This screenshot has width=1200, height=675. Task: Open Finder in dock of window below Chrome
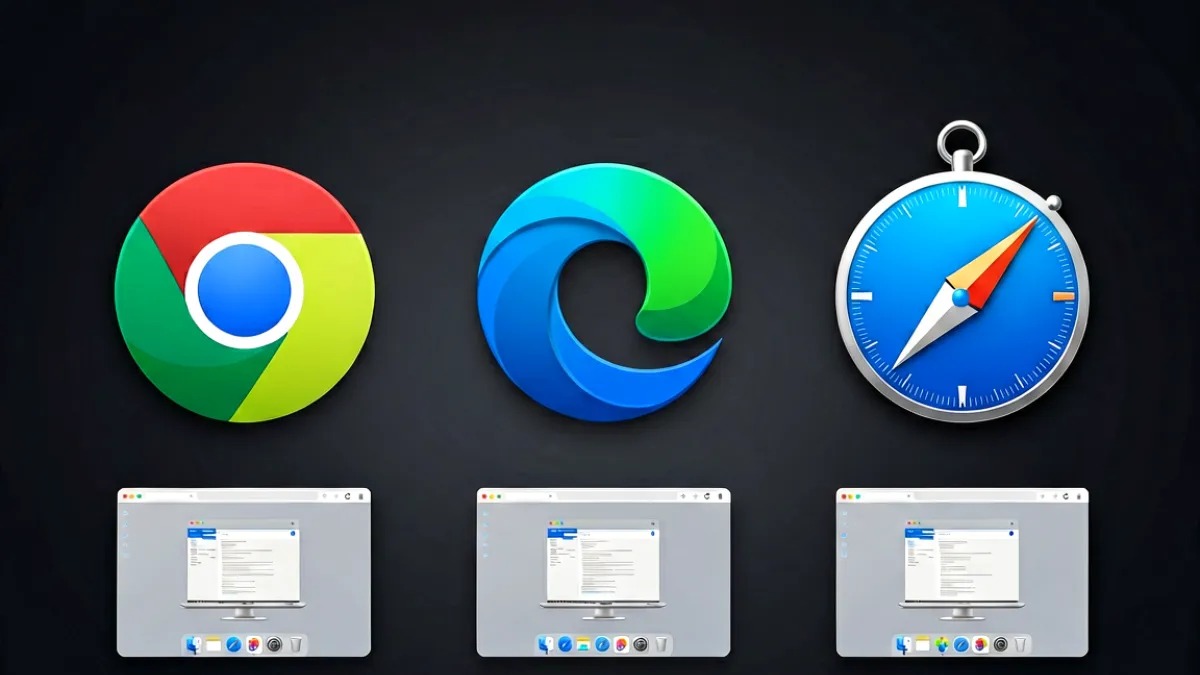tap(193, 645)
